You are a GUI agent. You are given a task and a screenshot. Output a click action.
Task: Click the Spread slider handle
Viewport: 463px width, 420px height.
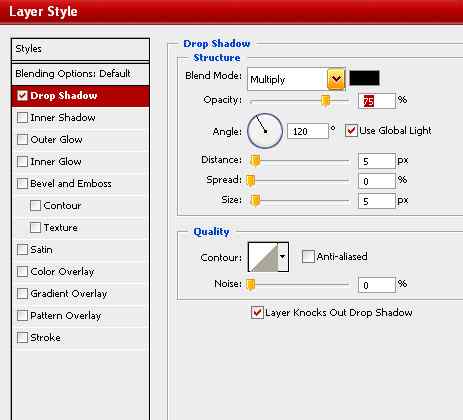click(x=251, y=181)
